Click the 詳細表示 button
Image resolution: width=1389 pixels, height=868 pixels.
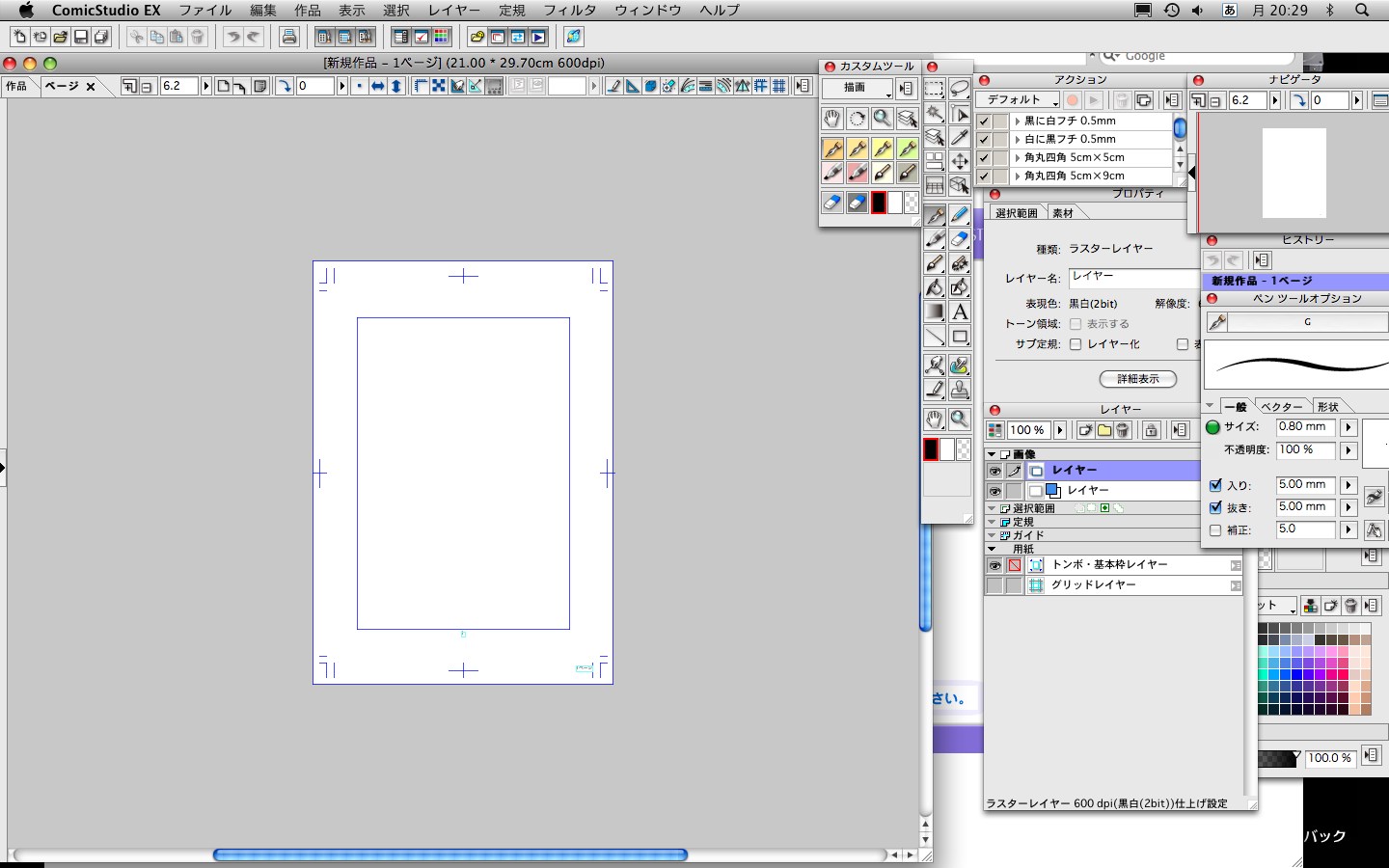[1137, 379]
